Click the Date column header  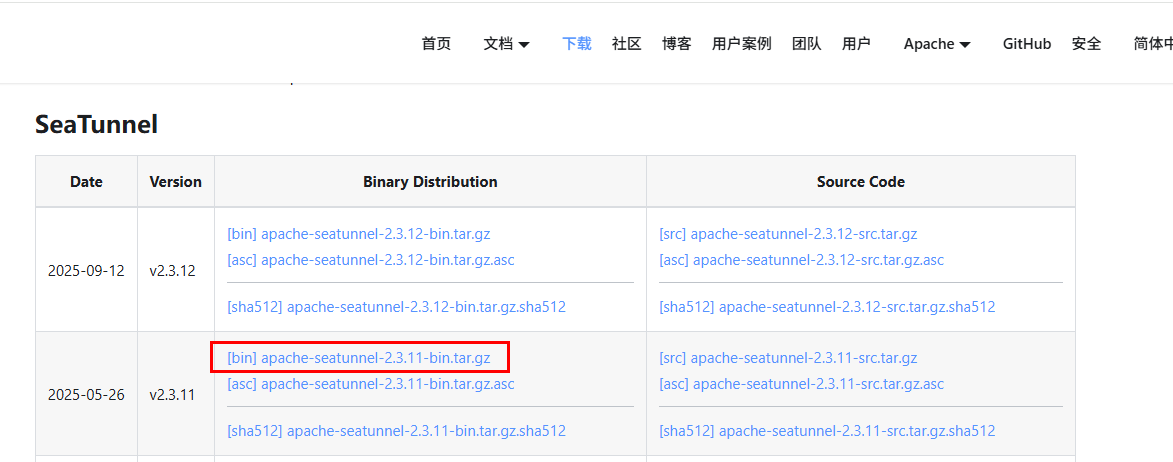86,182
